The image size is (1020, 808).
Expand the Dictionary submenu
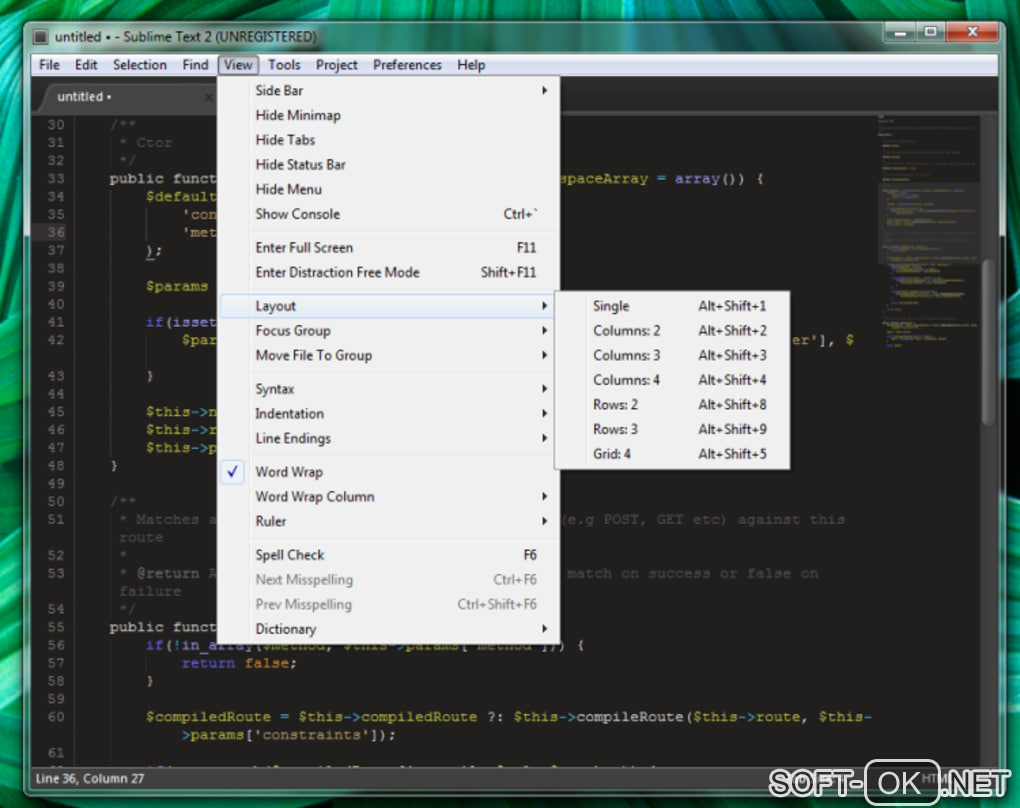coord(388,629)
